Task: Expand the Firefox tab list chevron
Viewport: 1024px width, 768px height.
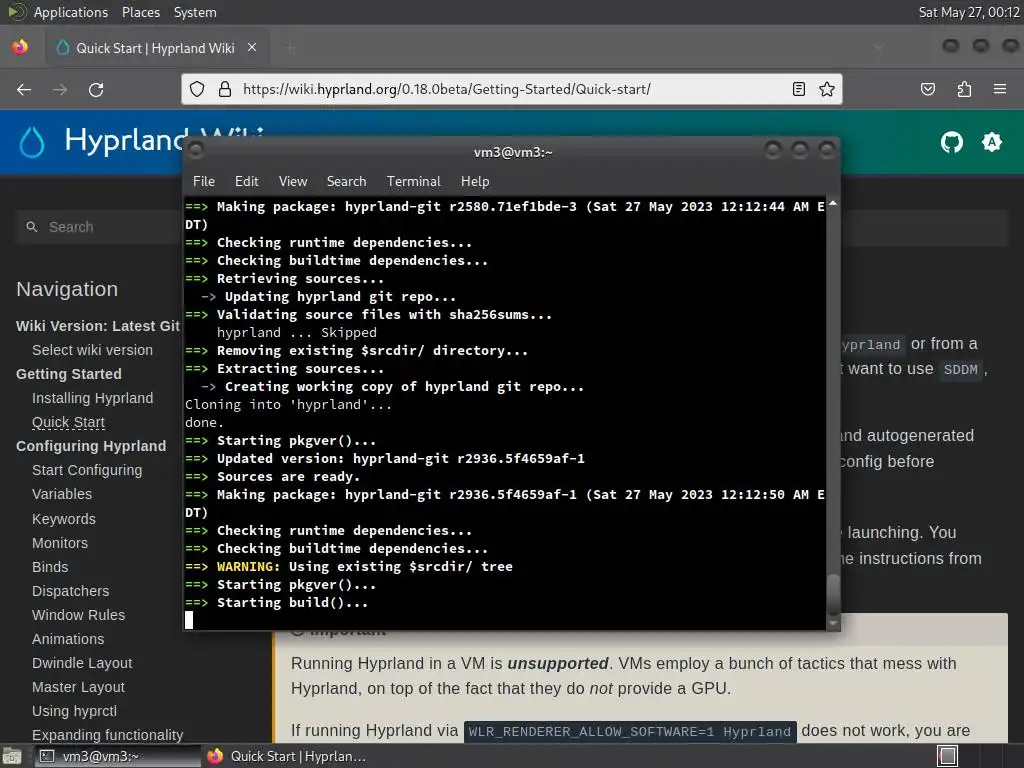Action: click(x=879, y=47)
